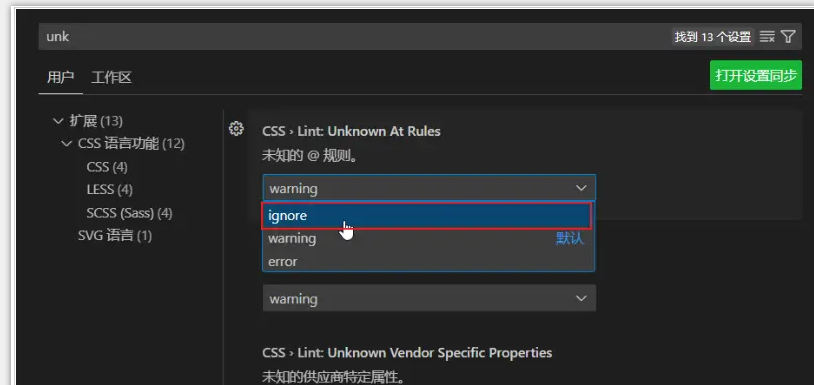Open the filter settings funnel icon
The image size is (814, 385).
[788, 37]
